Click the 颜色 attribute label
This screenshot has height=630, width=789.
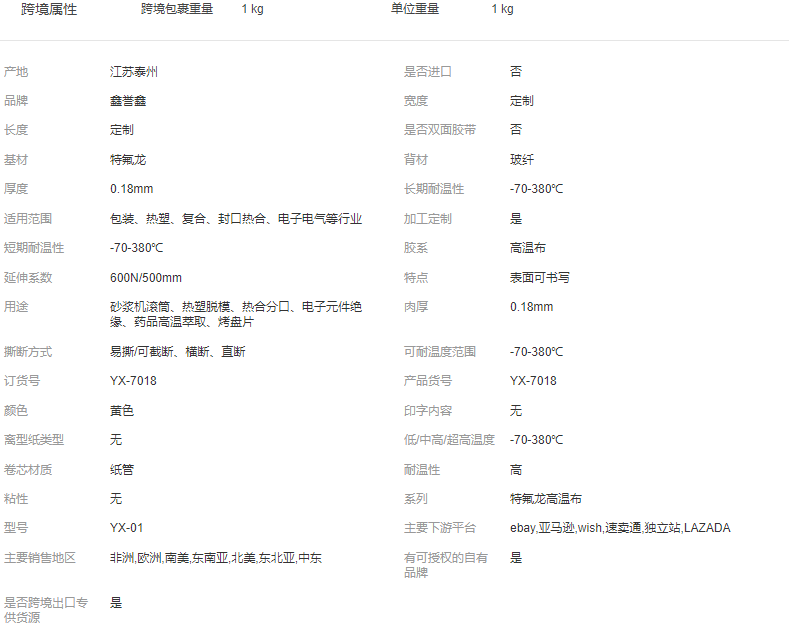(x=16, y=411)
